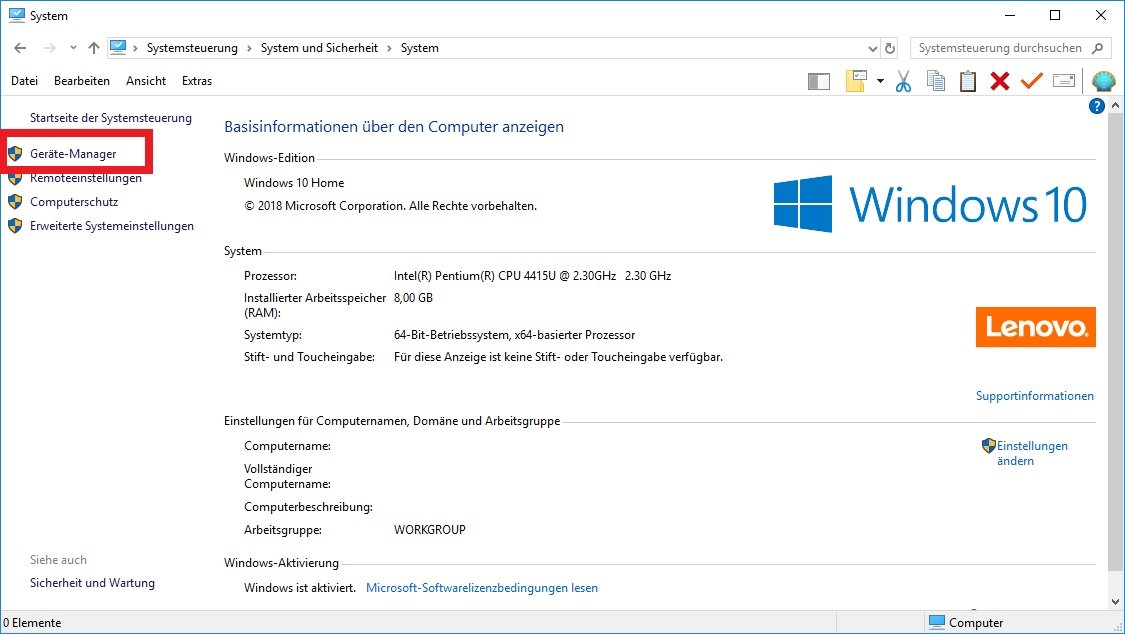Open the Datei menu
This screenshot has width=1125, height=634.
(24, 81)
